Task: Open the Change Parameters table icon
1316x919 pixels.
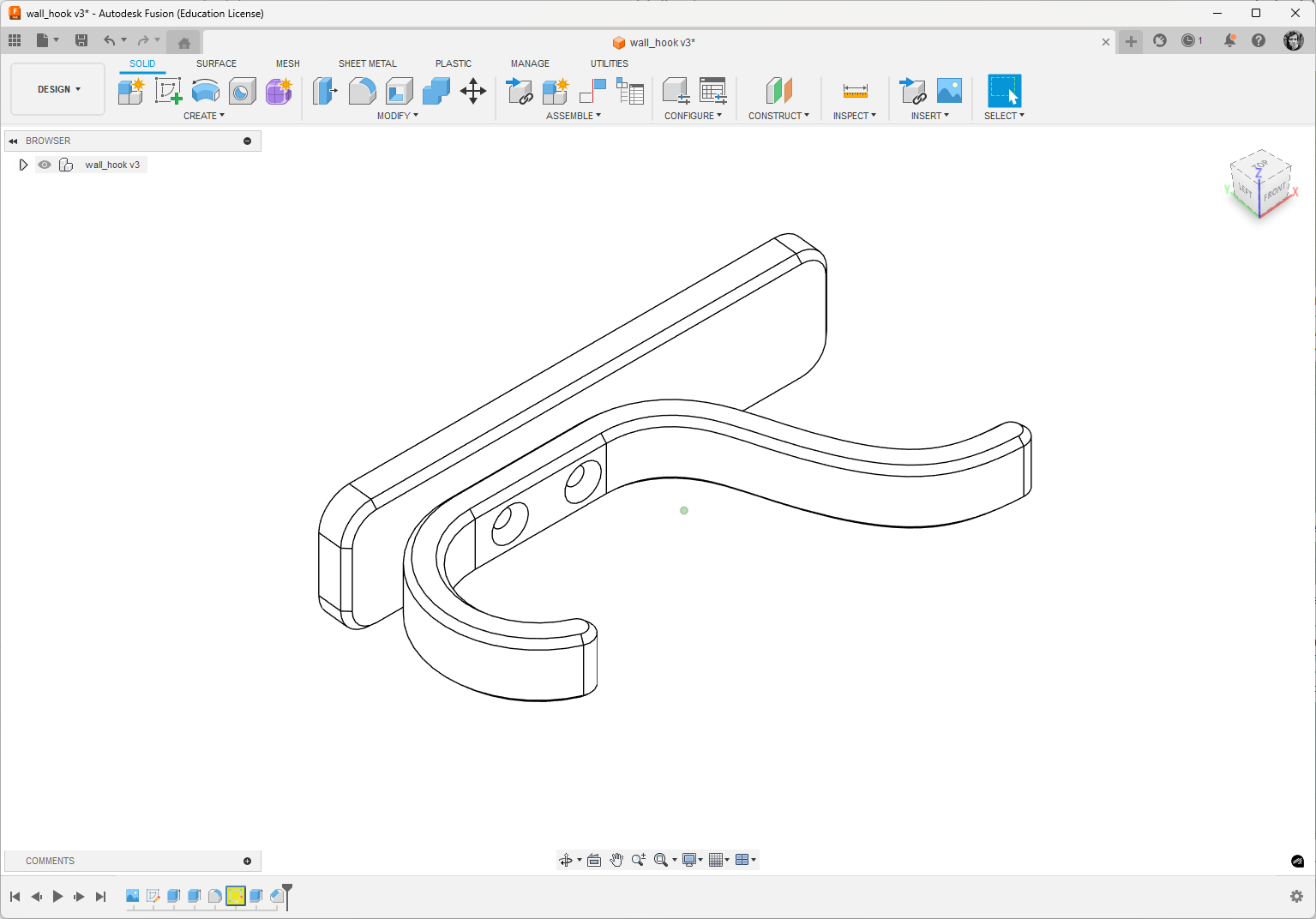Action: point(712,91)
